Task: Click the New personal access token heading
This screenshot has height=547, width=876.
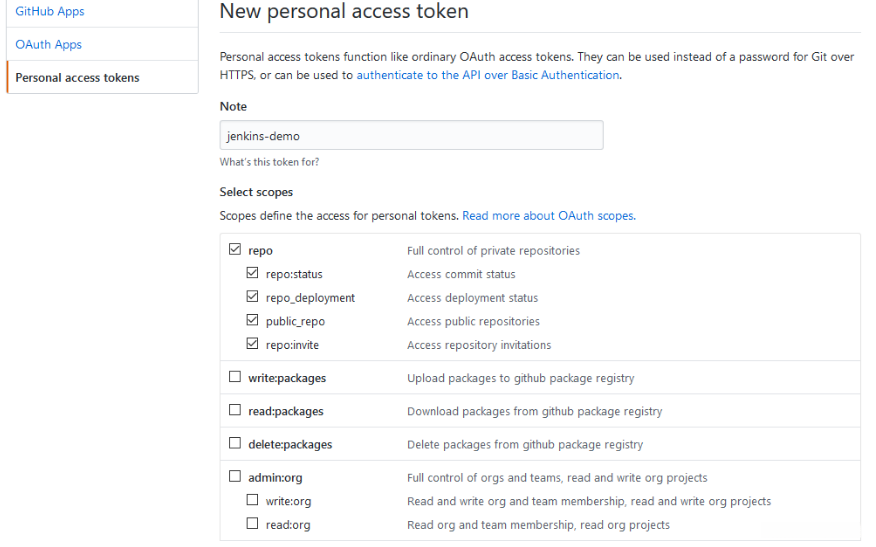Action: click(344, 12)
